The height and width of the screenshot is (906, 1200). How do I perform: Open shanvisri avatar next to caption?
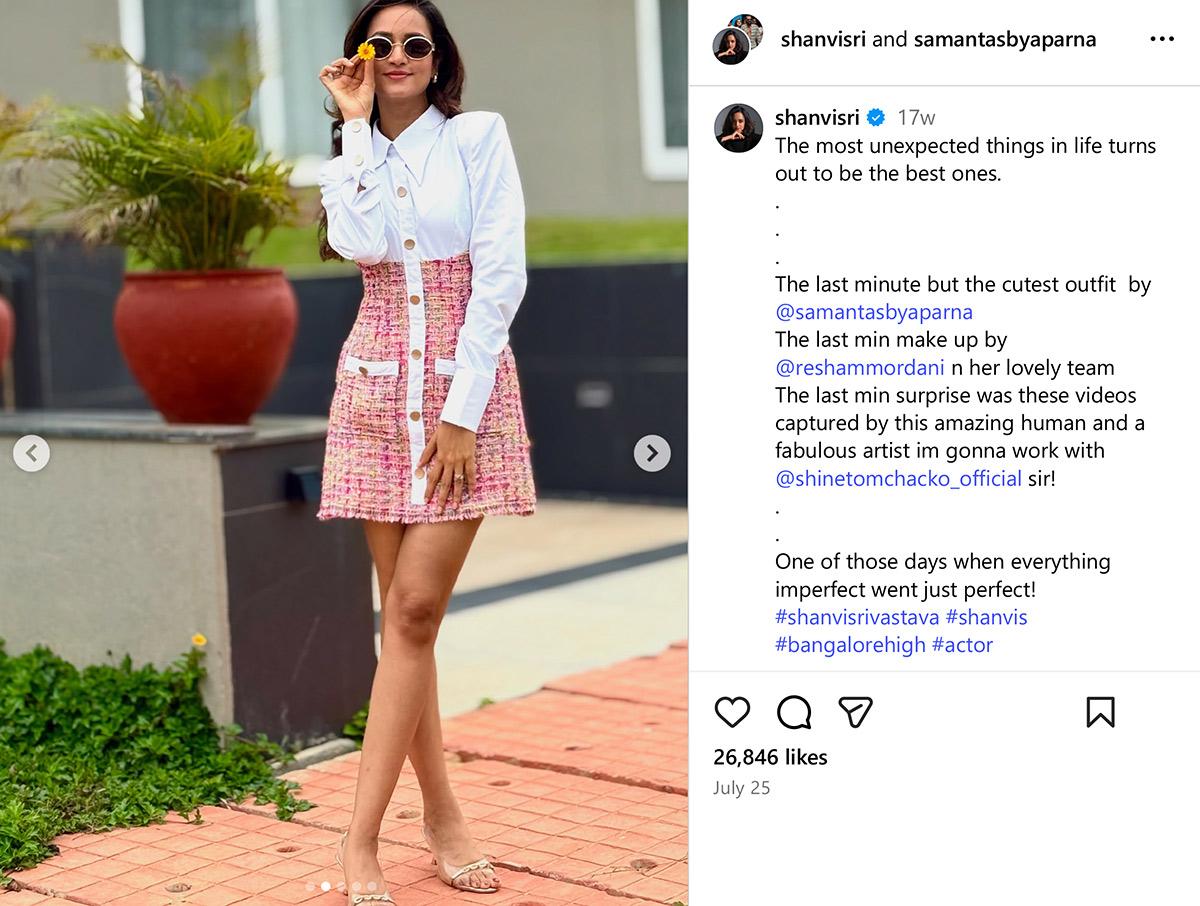(738, 128)
